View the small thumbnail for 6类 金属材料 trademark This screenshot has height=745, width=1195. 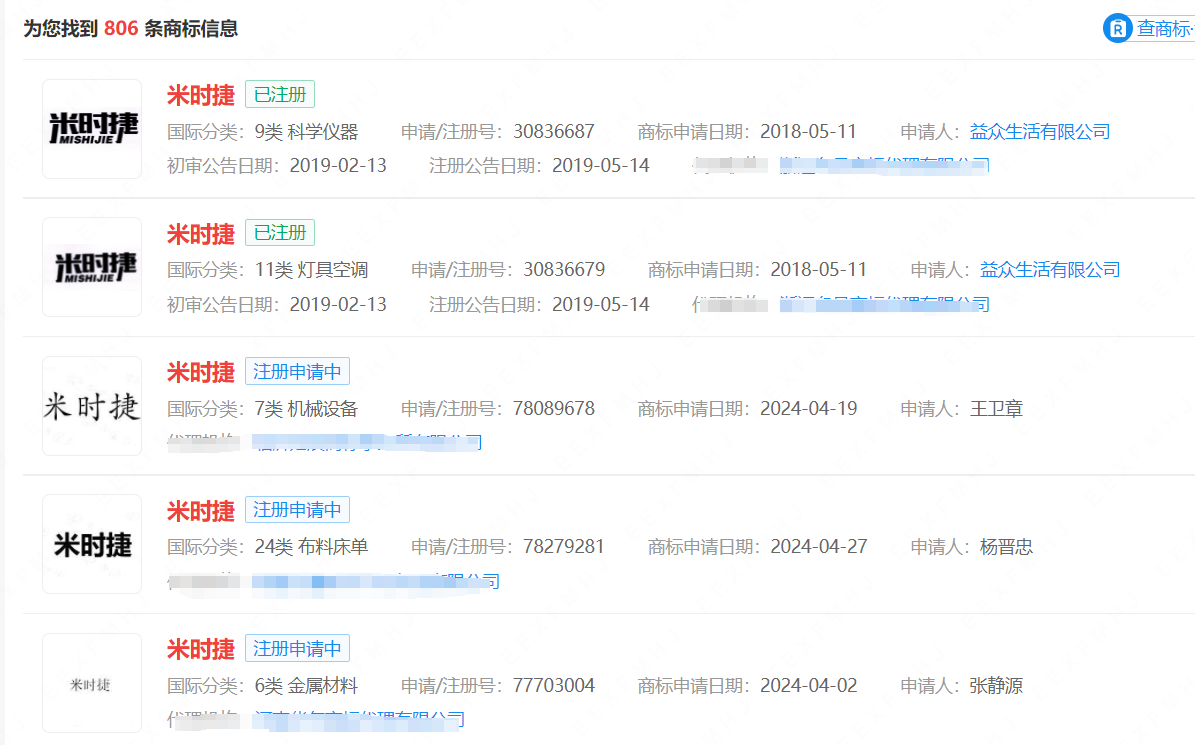coord(92,683)
